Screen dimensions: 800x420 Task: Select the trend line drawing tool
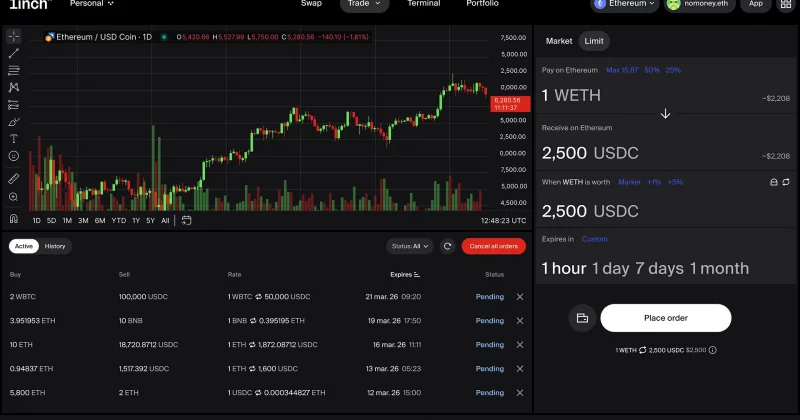[14, 53]
